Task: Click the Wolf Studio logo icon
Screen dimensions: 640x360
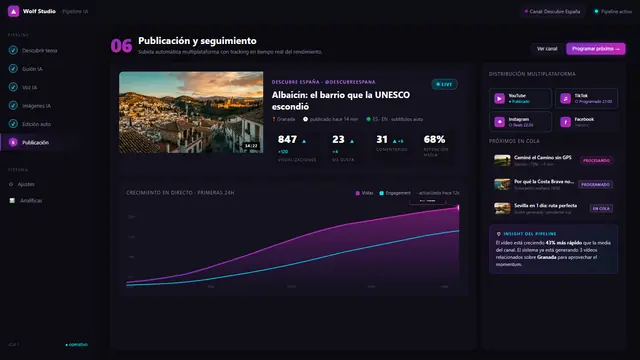Action: [13, 11]
